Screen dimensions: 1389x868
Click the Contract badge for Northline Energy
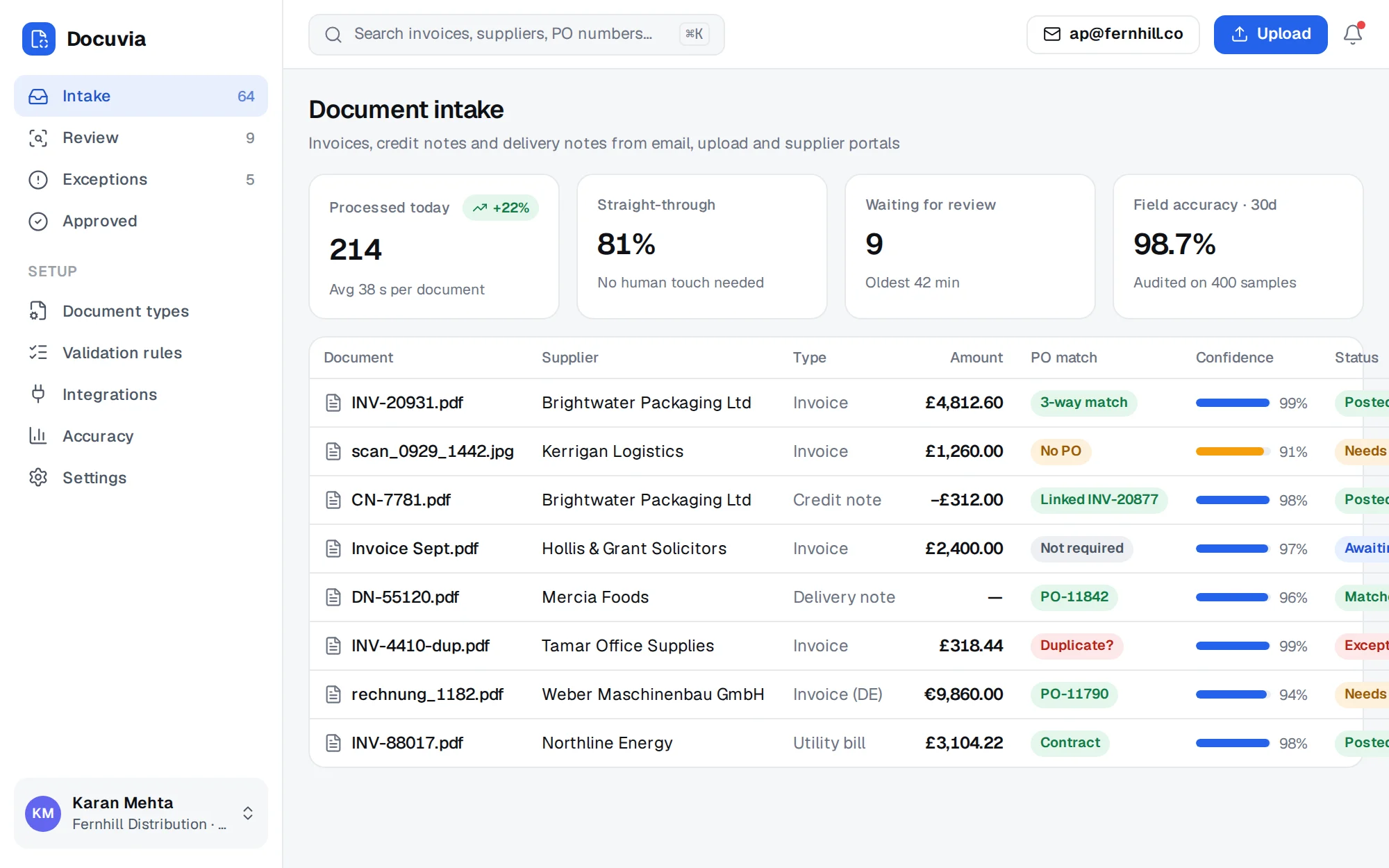pos(1070,743)
